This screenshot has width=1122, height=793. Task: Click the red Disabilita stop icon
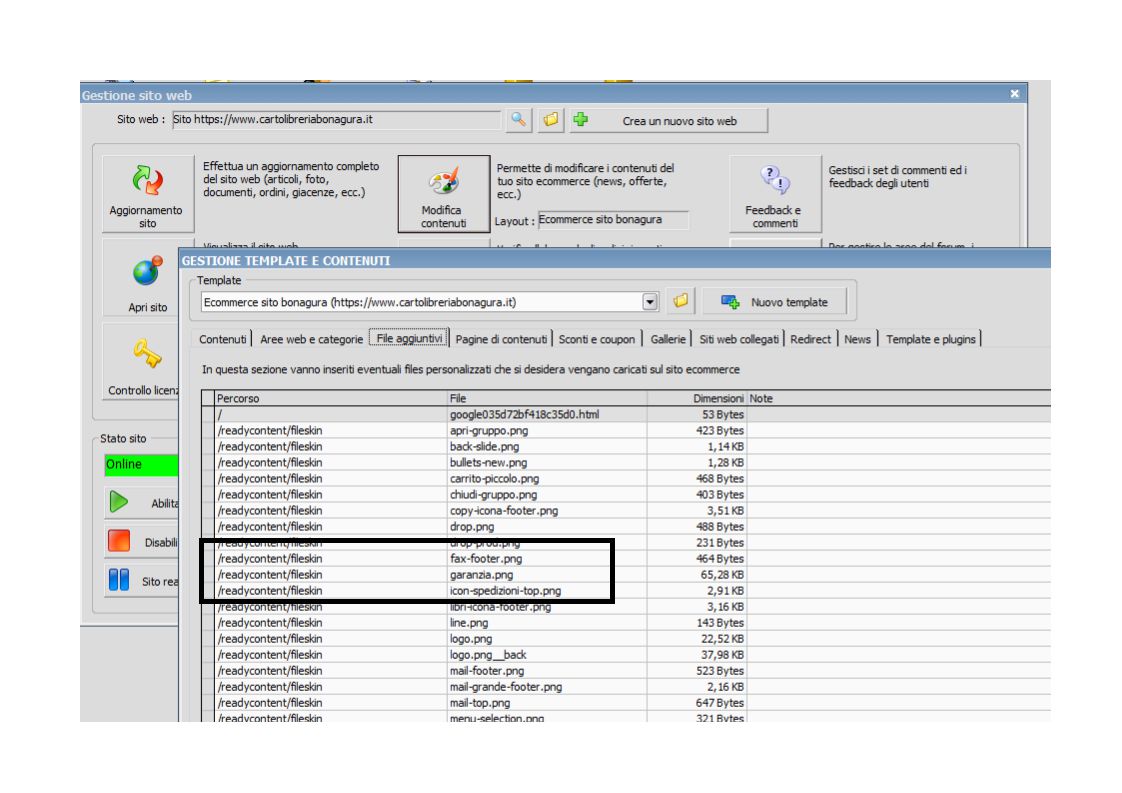pos(119,542)
